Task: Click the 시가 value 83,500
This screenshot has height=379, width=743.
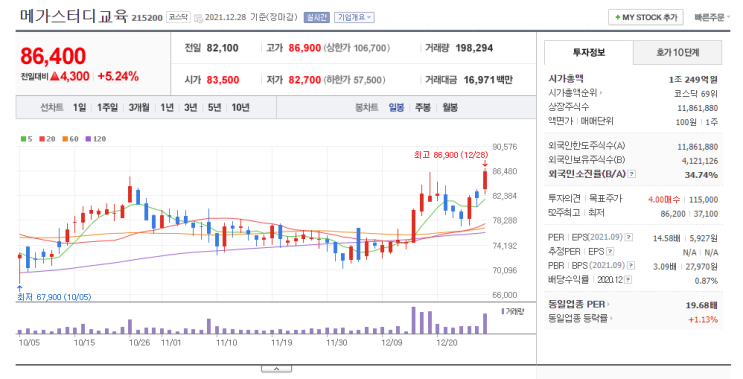Action: tap(223, 80)
